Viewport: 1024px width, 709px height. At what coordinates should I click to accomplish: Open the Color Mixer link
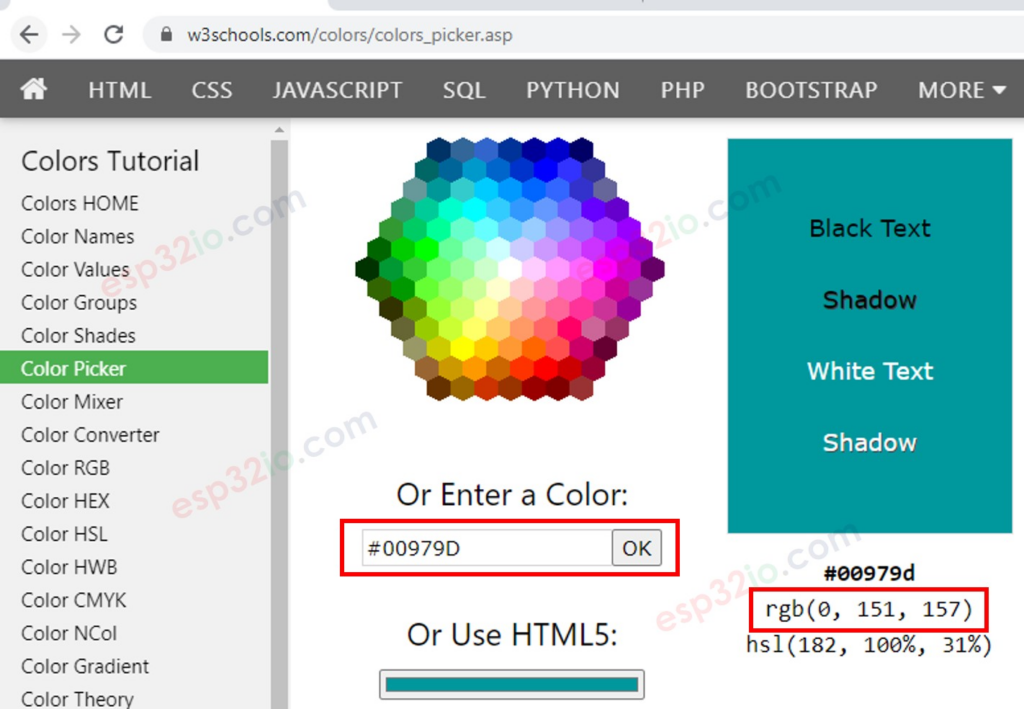tap(72, 402)
